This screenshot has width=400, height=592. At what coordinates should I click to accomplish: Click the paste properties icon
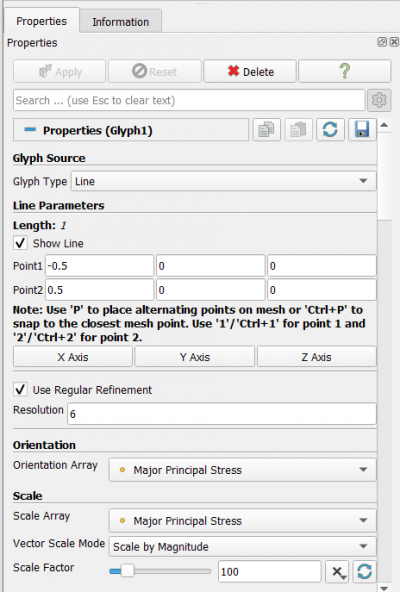click(x=298, y=130)
